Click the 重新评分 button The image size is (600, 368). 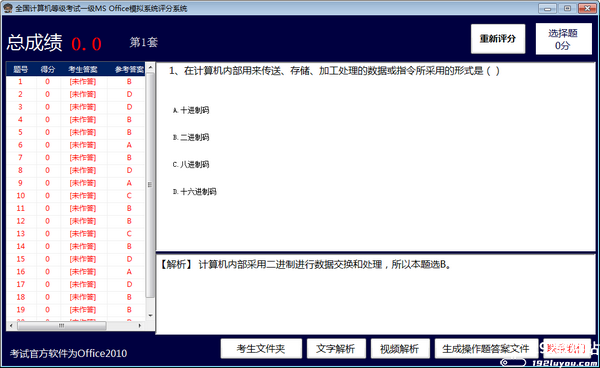[498, 39]
